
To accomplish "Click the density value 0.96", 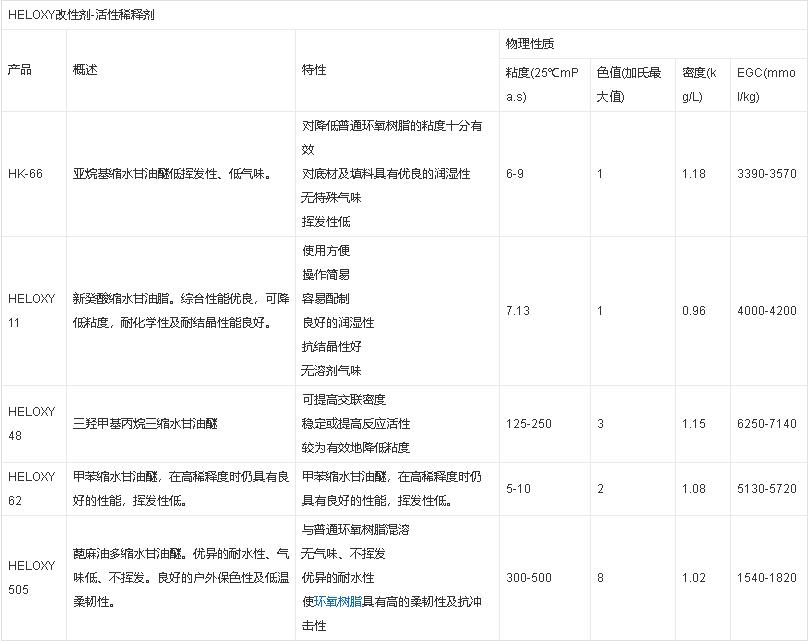I will click(x=693, y=311).
